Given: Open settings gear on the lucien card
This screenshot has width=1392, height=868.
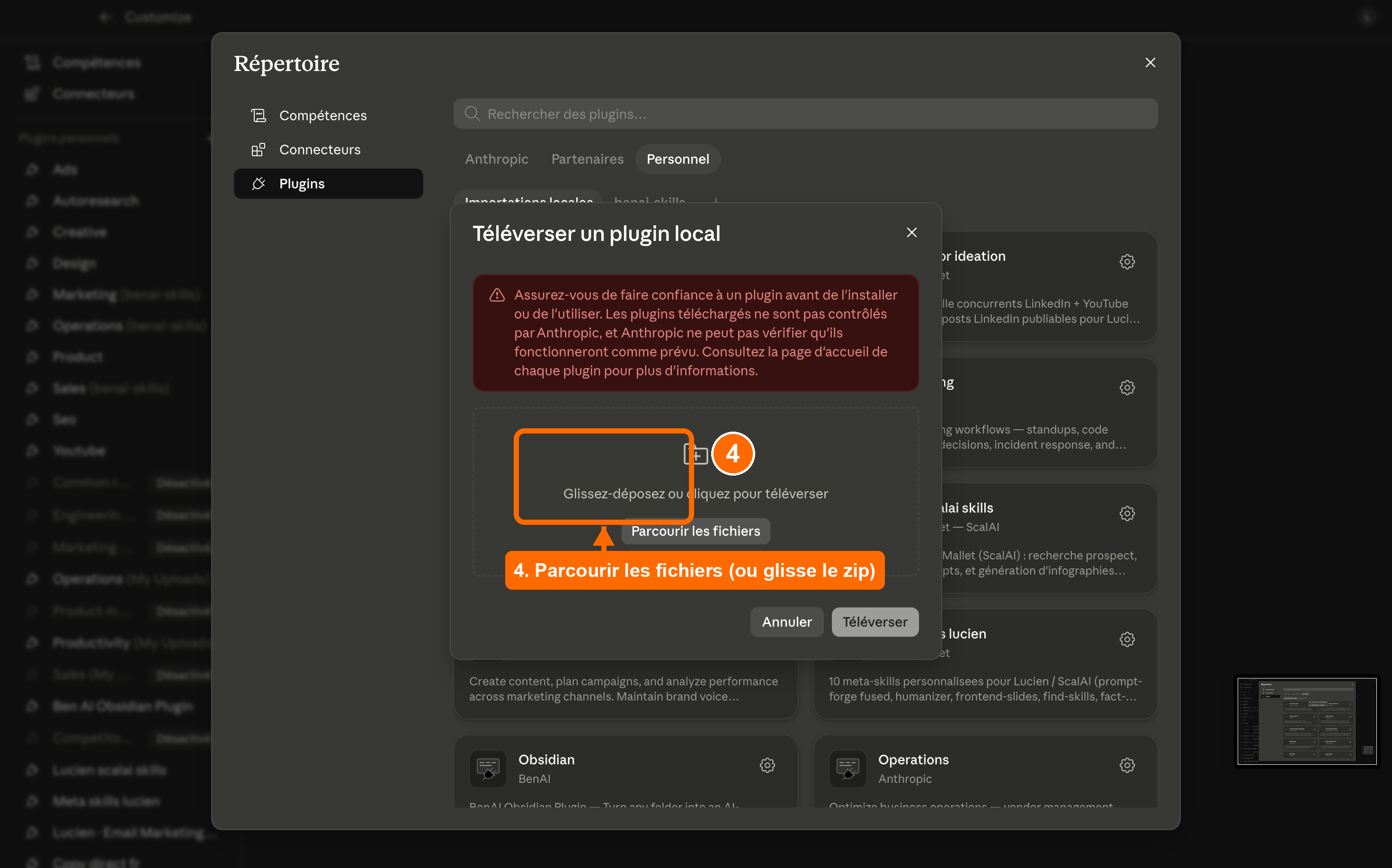Looking at the screenshot, I should [1127, 639].
